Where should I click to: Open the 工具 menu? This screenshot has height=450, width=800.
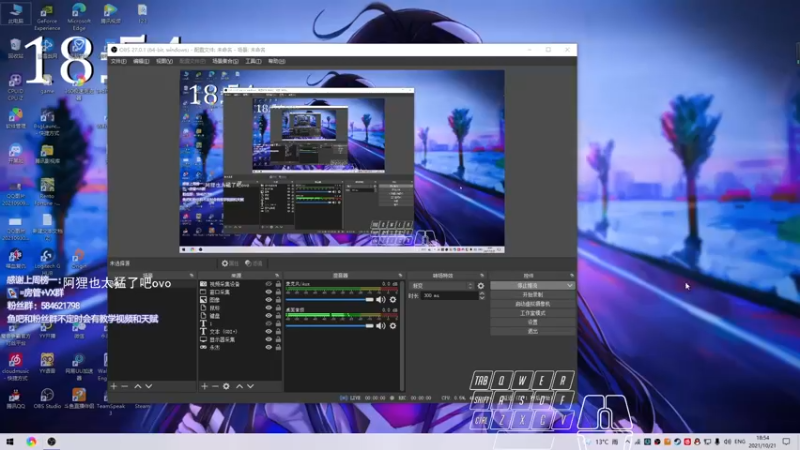253,61
